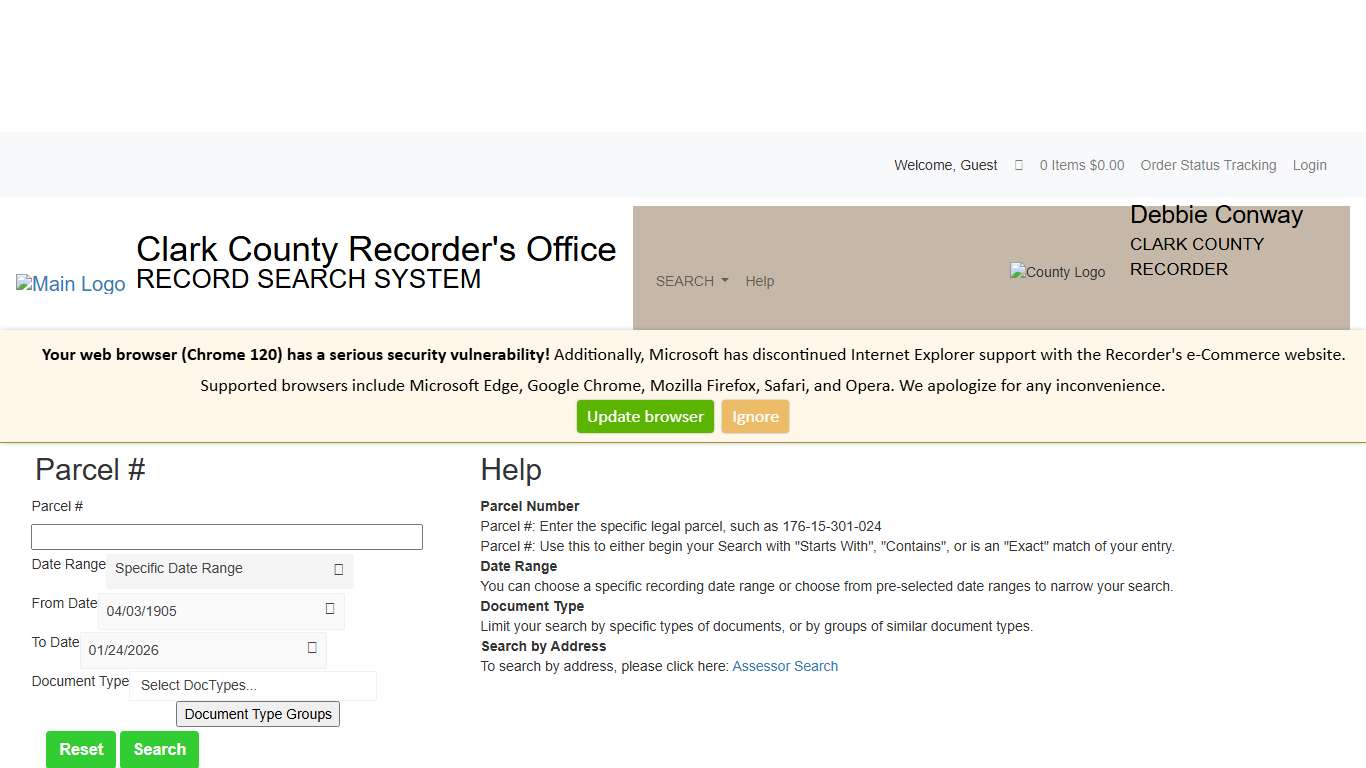Expand the Date Range dropdown
The height and width of the screenshot is (768, 1366).
[x=229, y=569]
